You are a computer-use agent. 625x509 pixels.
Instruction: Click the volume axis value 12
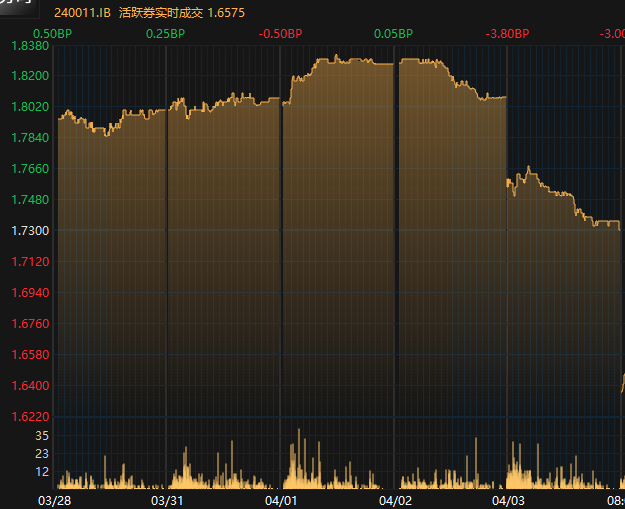[42, 472]
